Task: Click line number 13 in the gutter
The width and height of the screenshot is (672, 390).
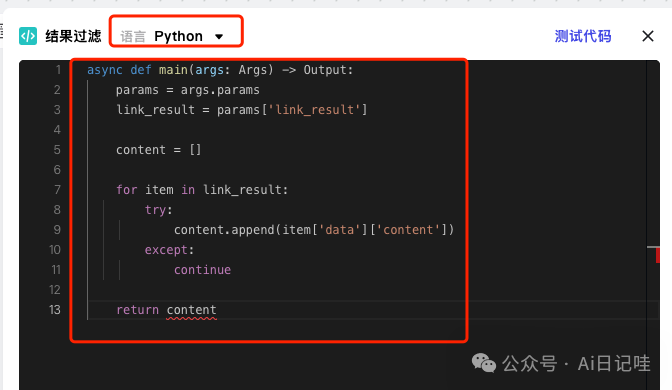Action: tap(55, 309)
